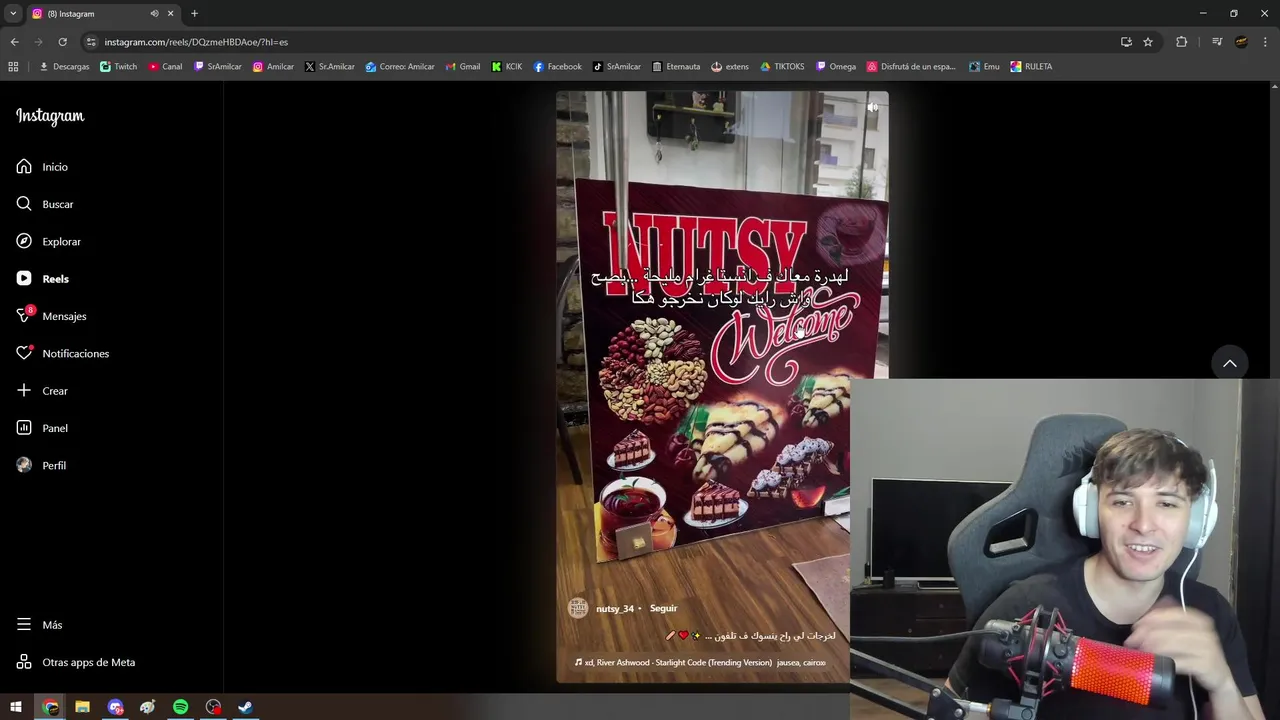Open Canal YouTube bookmark
This screenshot has height=720, width=1280.
(x=165, y=66)
